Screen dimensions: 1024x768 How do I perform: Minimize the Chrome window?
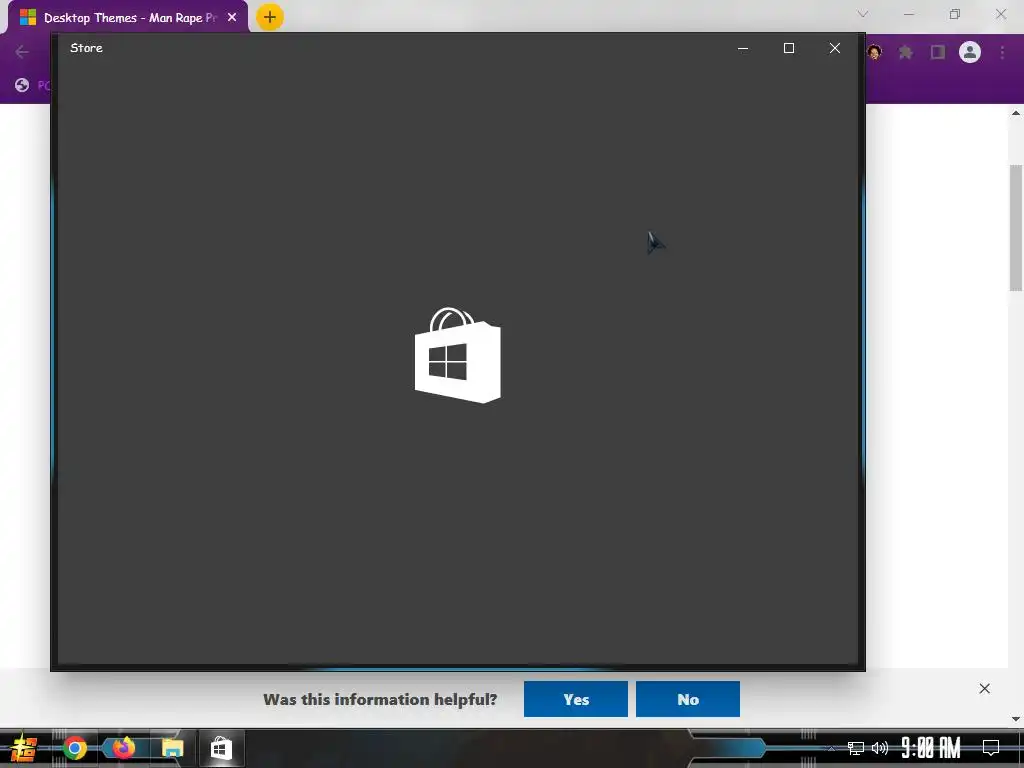tap(908, 14)
